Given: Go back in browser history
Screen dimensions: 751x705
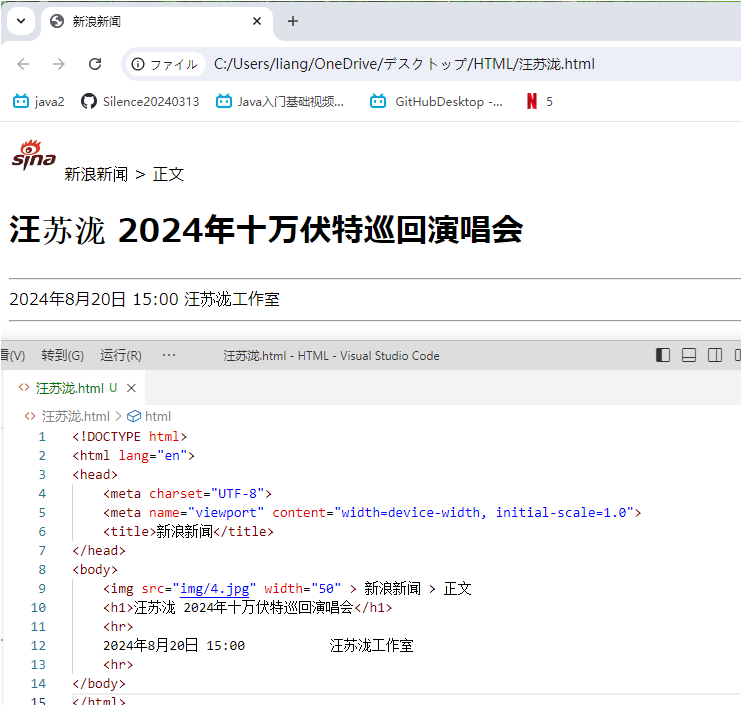Looking at the screenshot, I should coord(23,64).
